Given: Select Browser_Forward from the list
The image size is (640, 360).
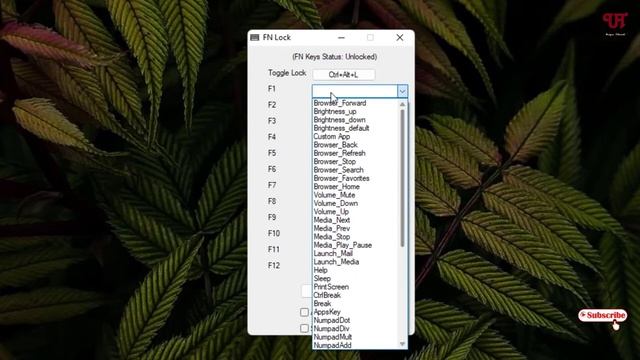Looking at the screenshot, I should [340, 103].
